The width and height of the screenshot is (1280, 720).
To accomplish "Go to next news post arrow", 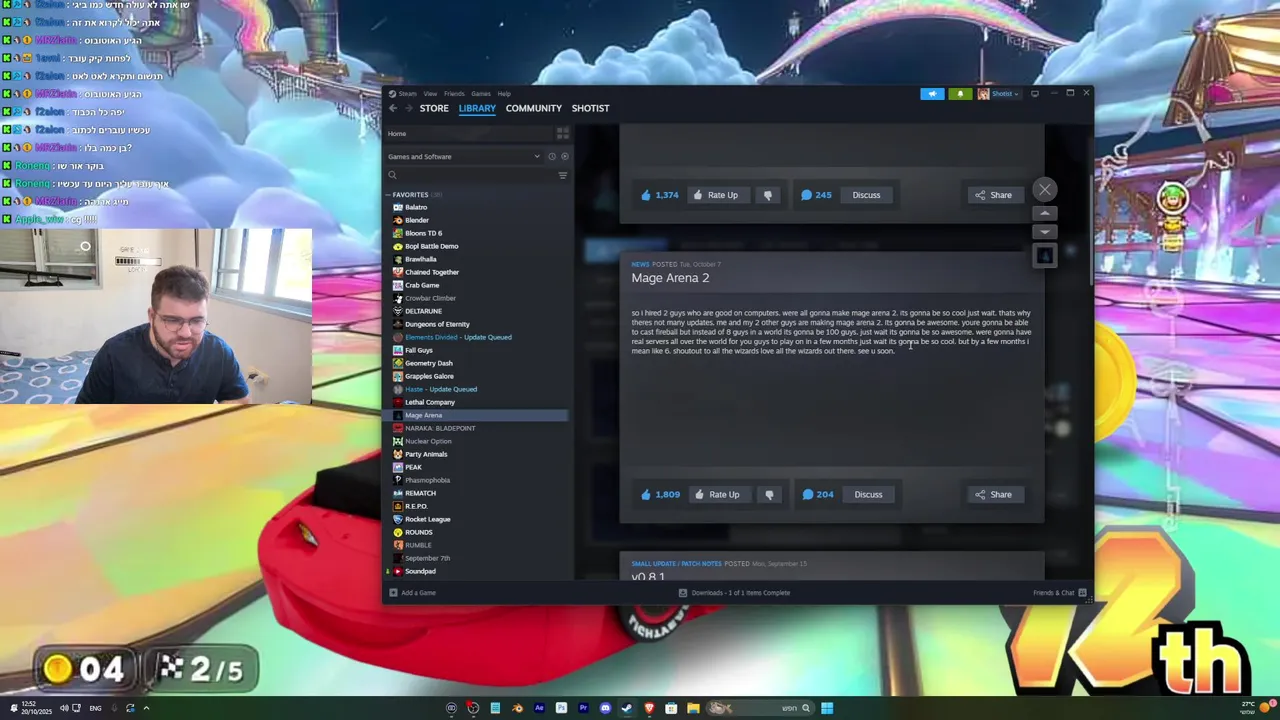I will click(1044, 232).
